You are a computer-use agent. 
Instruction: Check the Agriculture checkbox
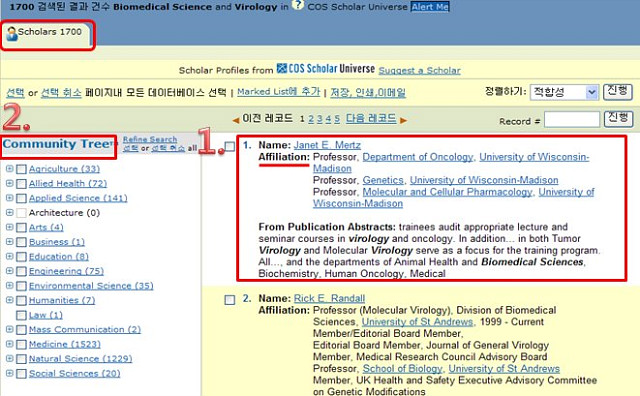[x=21, y=169]
